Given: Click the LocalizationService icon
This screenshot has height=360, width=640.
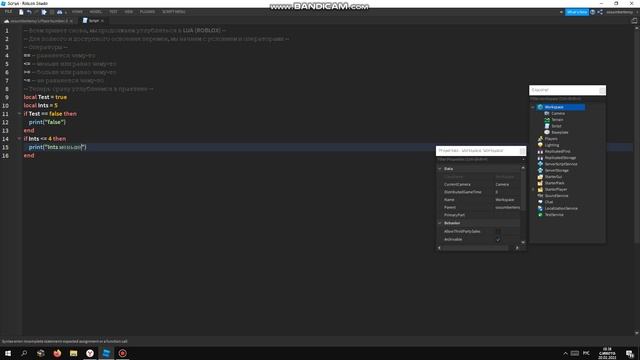Looking at the screenshot, I should click(540, 208).
